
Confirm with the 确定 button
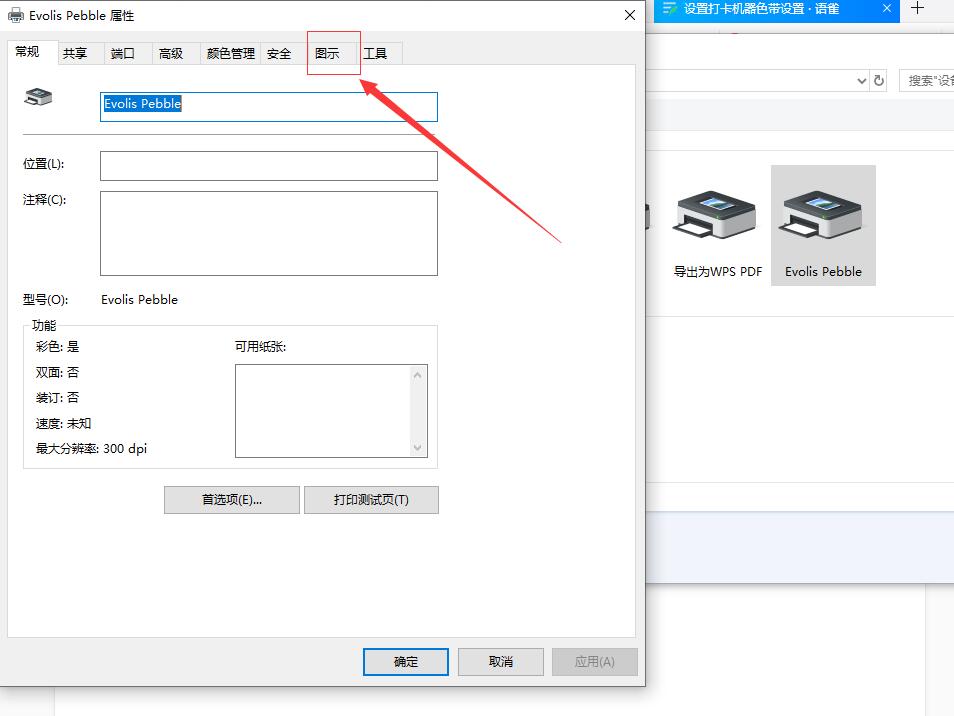(406, 662)
